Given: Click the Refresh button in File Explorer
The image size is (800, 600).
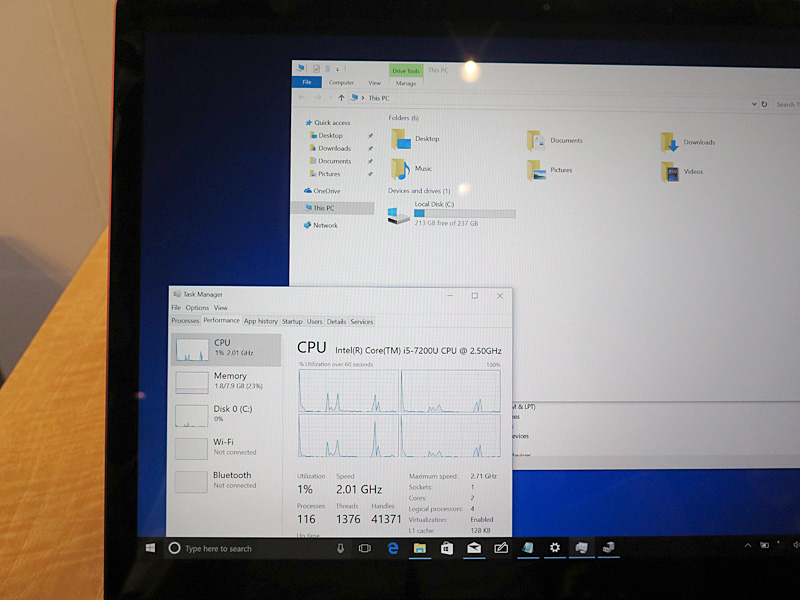Looking at the screenshot, I should tap(764, 104).
